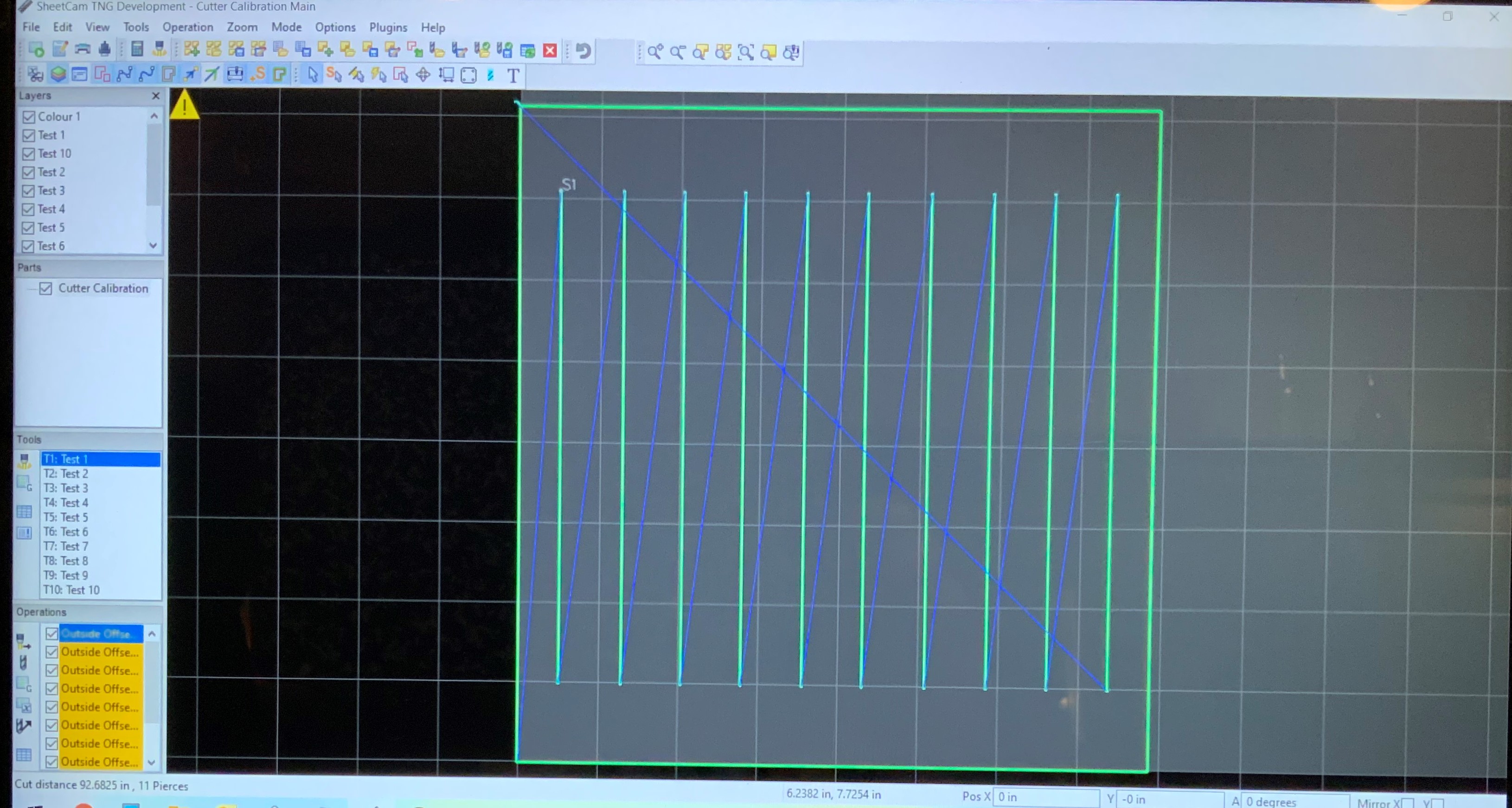Click the Pos X input field
The image size is (1512, 808).
pos(1045,797)
